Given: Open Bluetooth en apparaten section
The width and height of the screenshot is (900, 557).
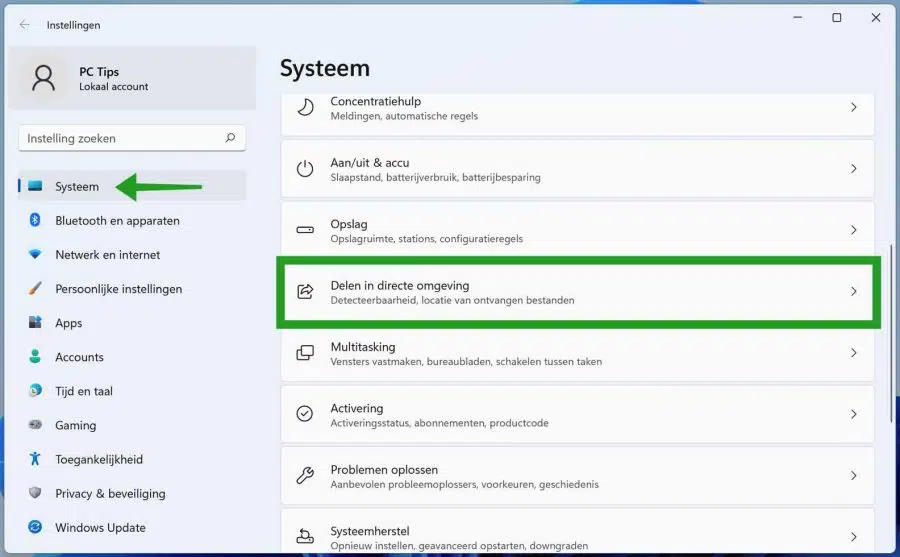Looking at the screenshot, I should pos(132,221).
